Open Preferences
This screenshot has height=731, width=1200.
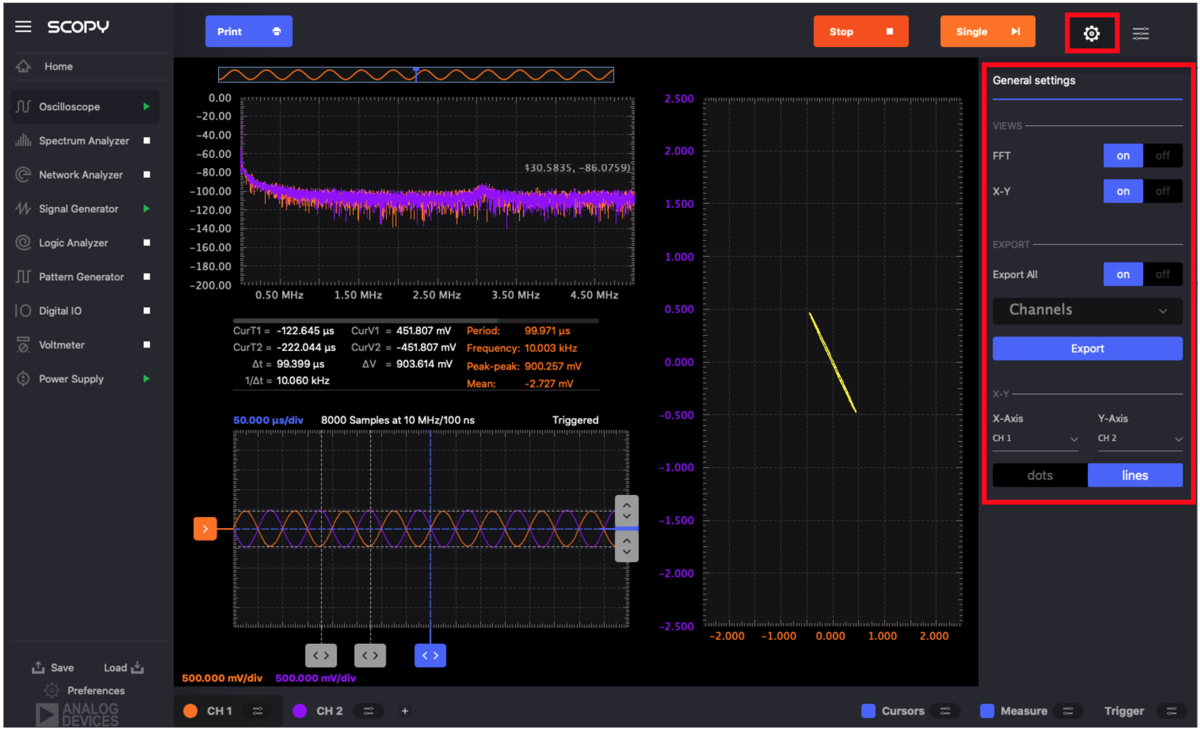[85, 691]
